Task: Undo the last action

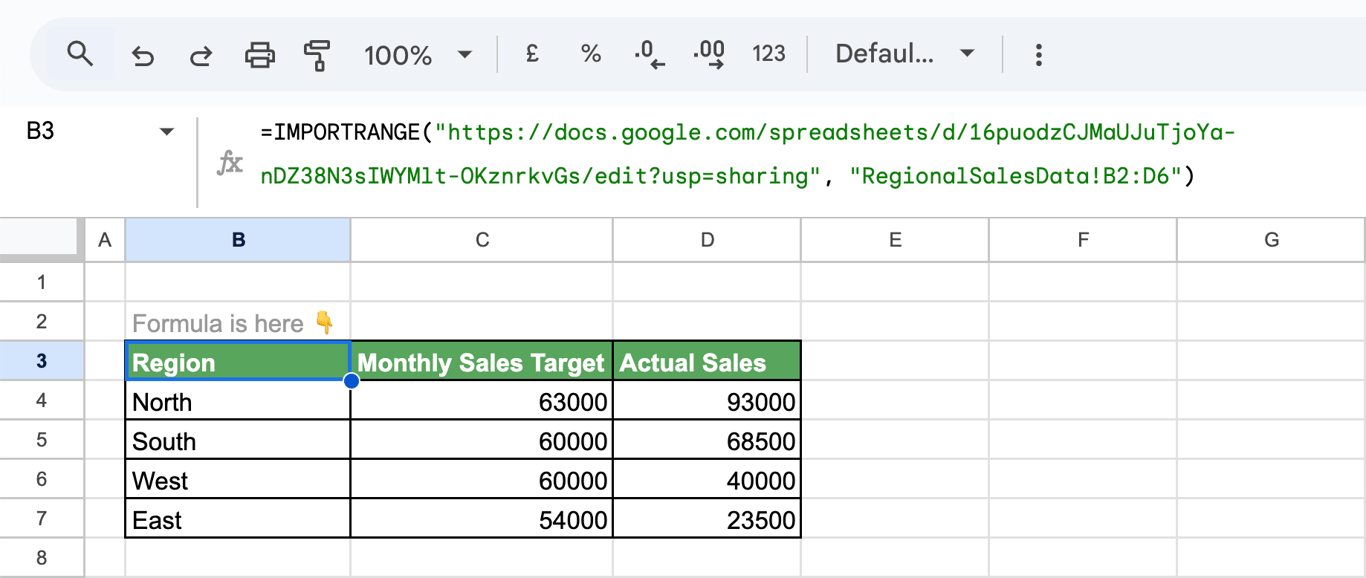Action: coord(143,55)
